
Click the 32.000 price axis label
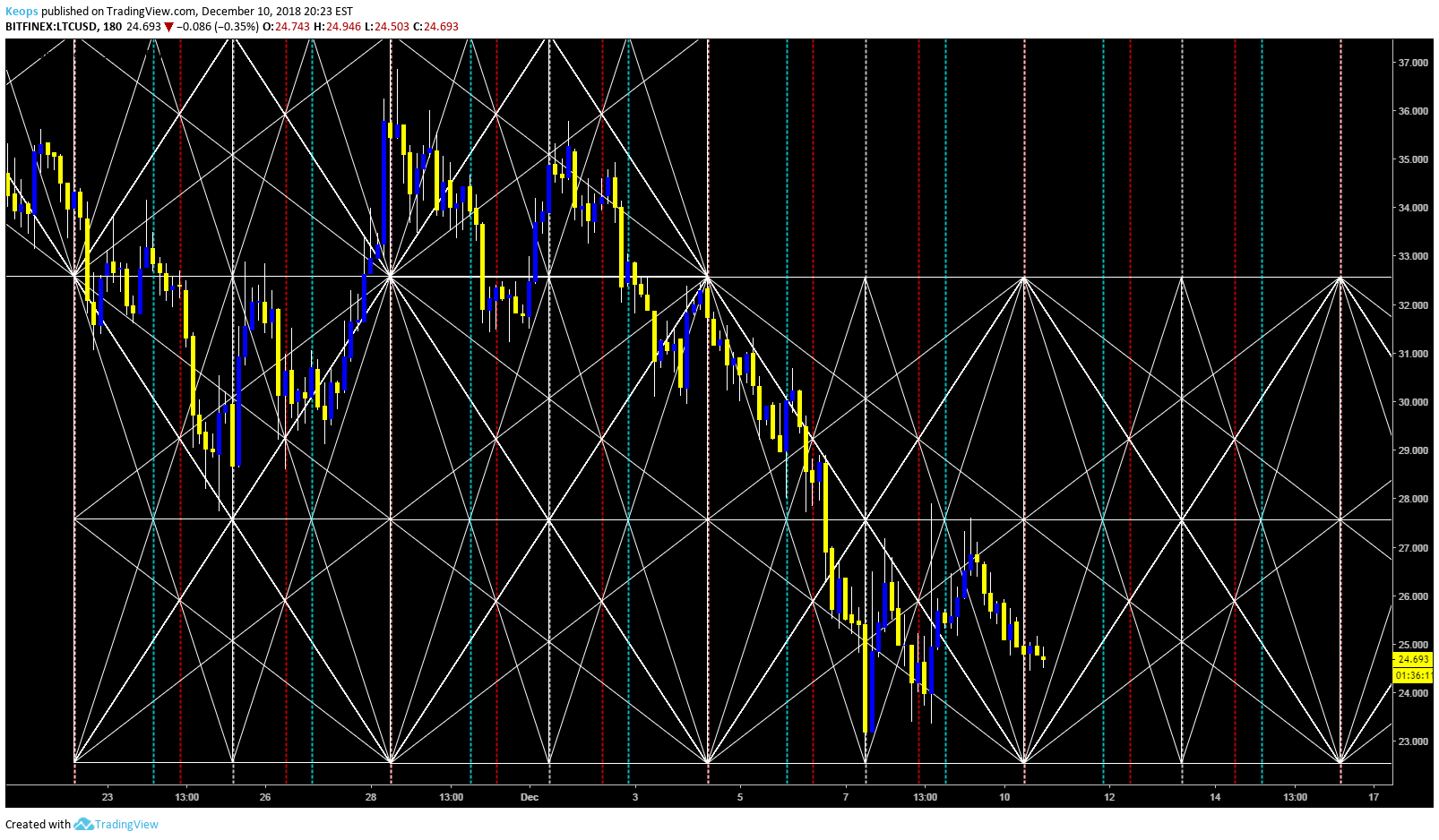[1412, 305]
